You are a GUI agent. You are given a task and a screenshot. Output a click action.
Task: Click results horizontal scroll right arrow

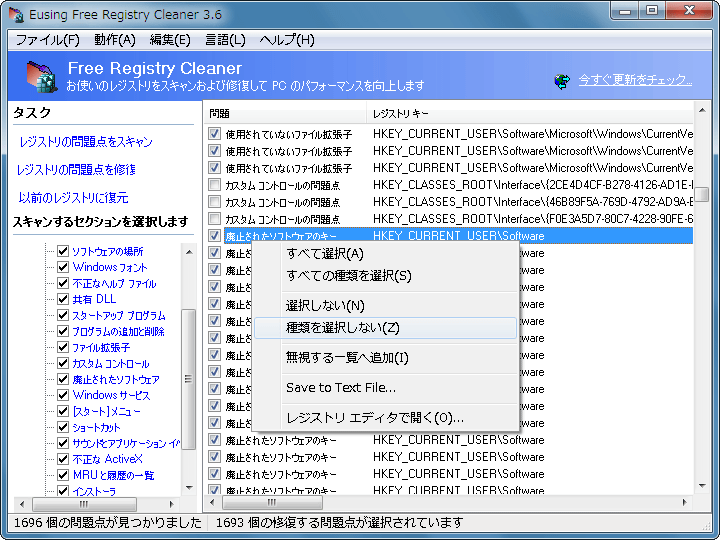685,502
